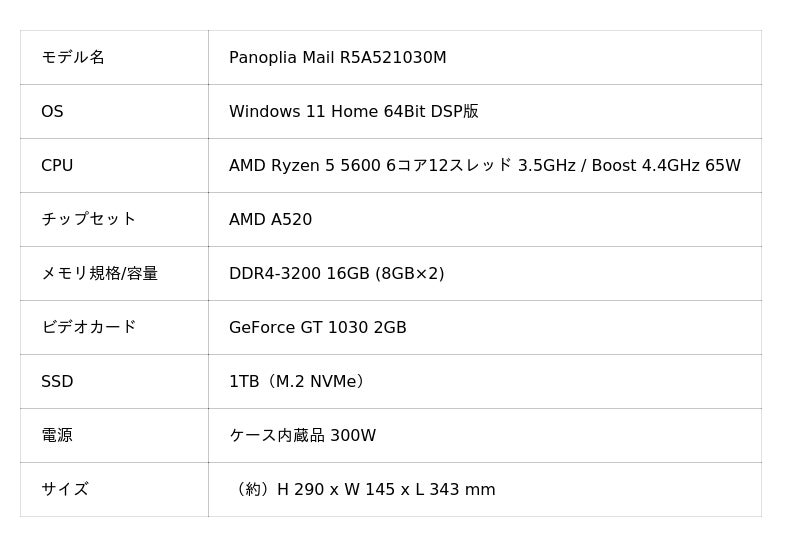Click the Boost 4.4GHz 65W text
The width and height of the screenshot is (800, 547).
pyautogui.click(x=665, y=166)
